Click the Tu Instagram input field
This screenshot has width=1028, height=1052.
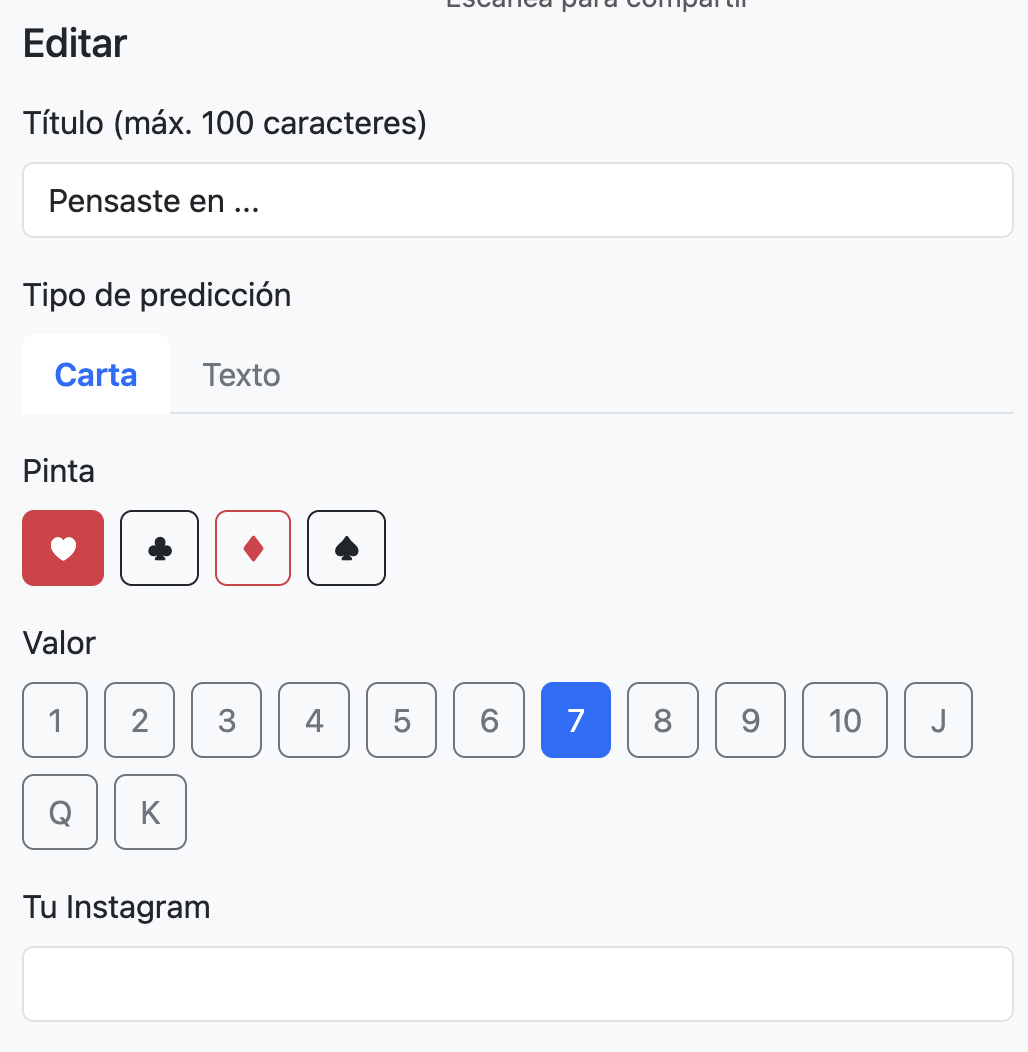517,983
